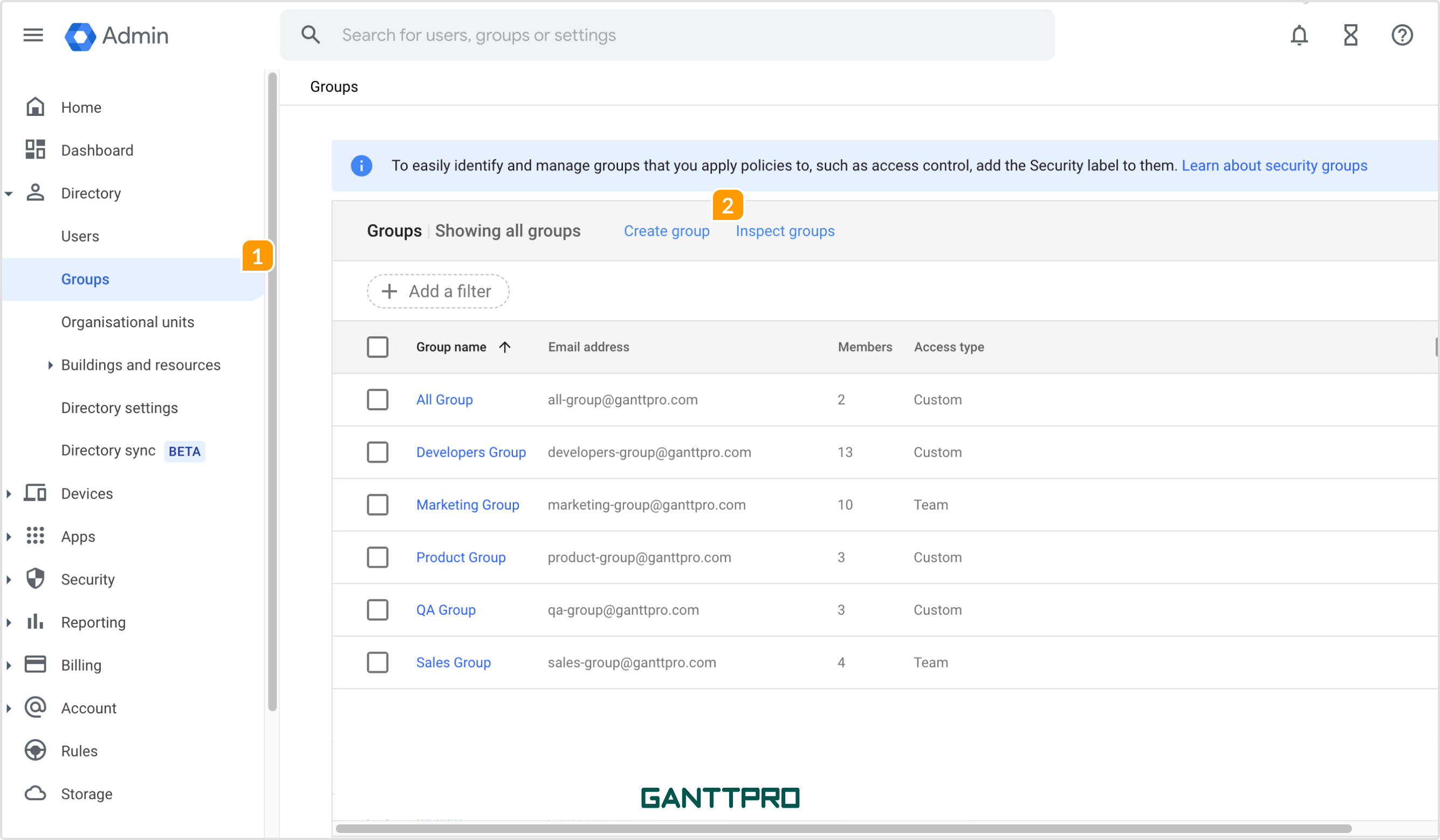This screenshot has height=840, width=1440.
Task: Click the Home house icon
Action: pos(36,107)
